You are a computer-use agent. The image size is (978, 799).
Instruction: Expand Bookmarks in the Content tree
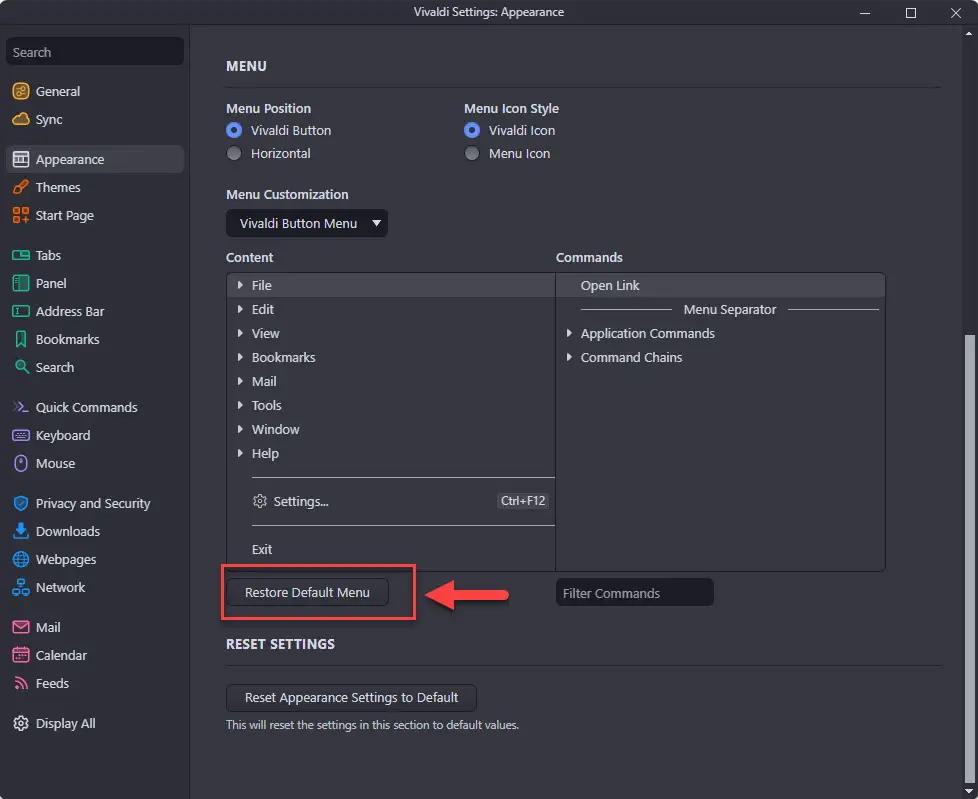click(x=240, y=357)
